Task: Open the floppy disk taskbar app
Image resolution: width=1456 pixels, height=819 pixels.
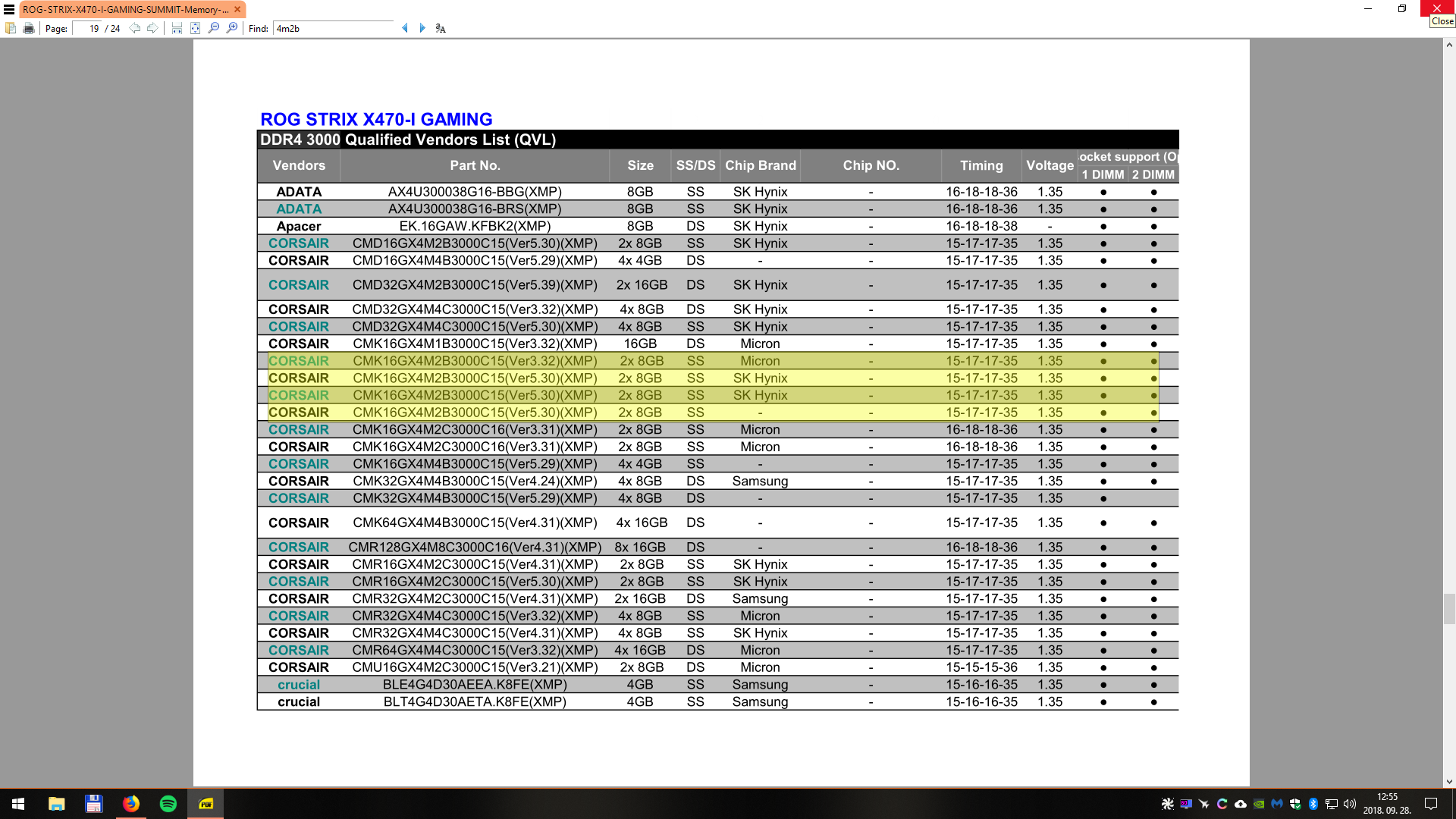Action: tap(93, 804)
